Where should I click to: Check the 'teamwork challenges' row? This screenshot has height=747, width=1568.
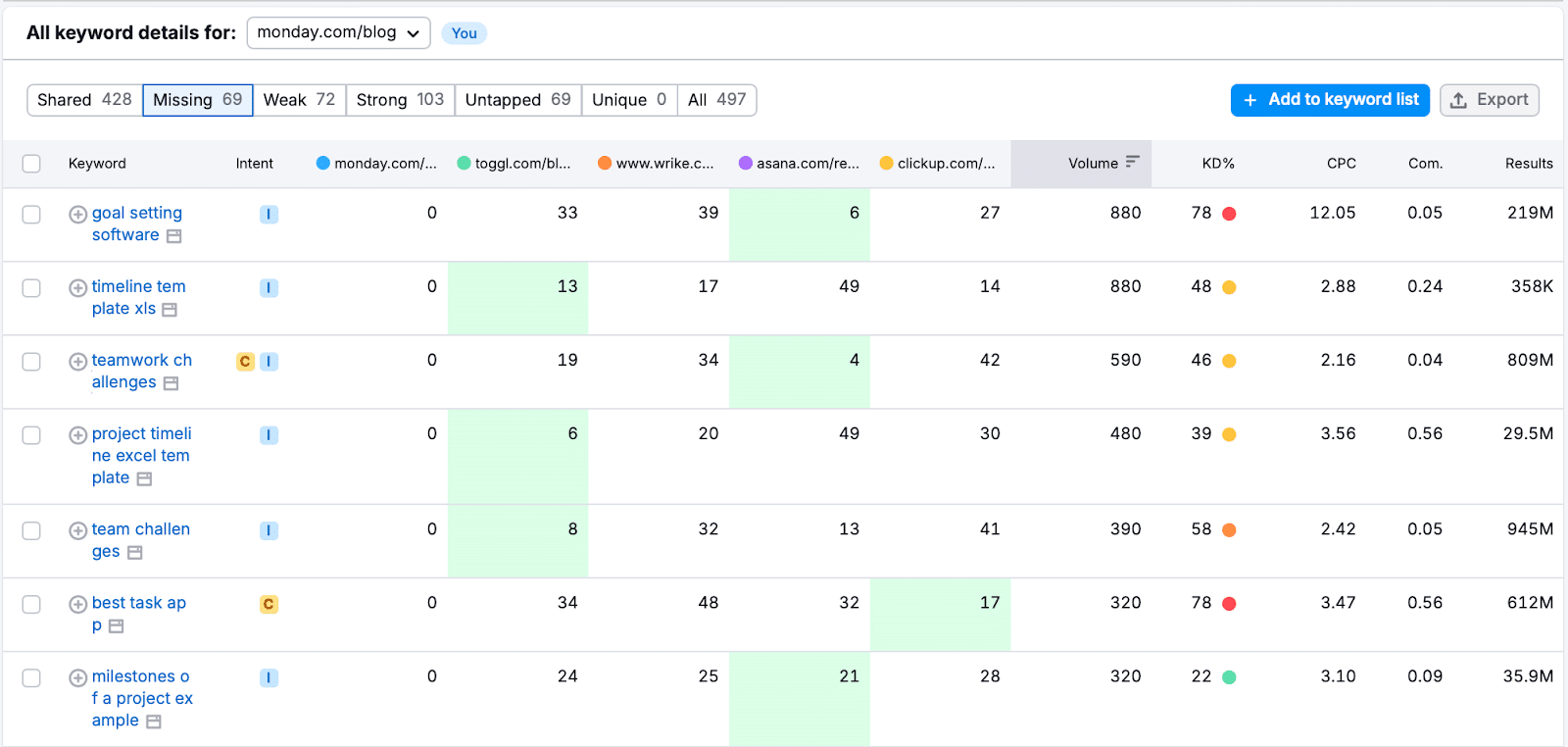click(x=31, y=361)
